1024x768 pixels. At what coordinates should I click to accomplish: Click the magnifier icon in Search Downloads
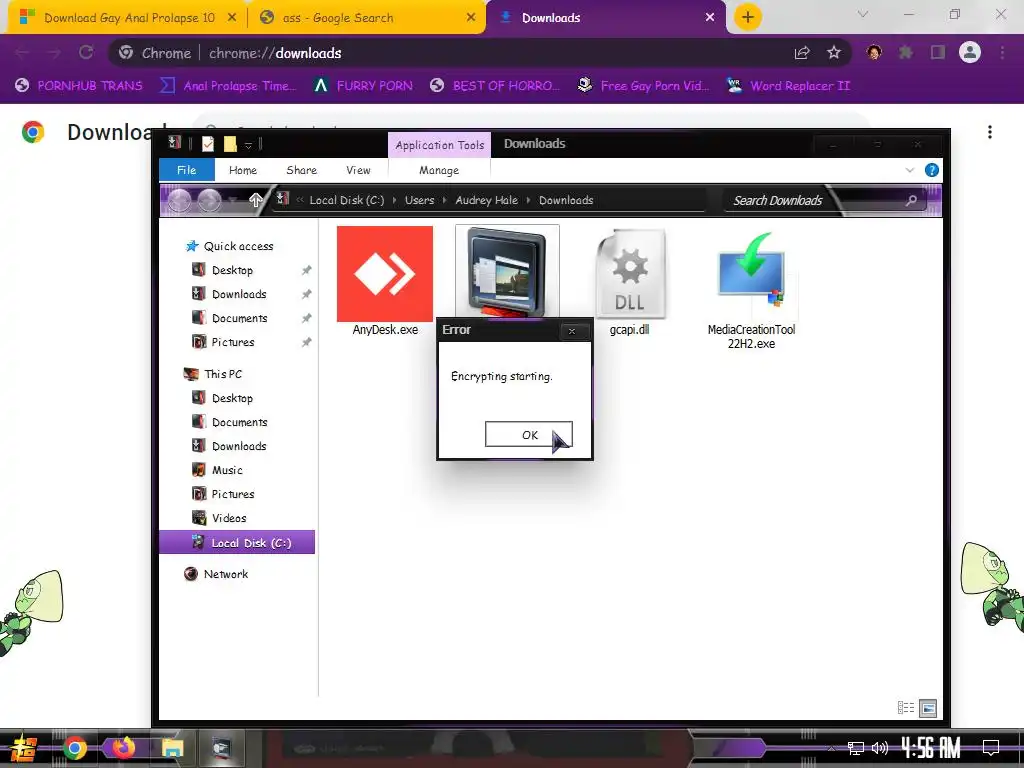click(912, 200)
